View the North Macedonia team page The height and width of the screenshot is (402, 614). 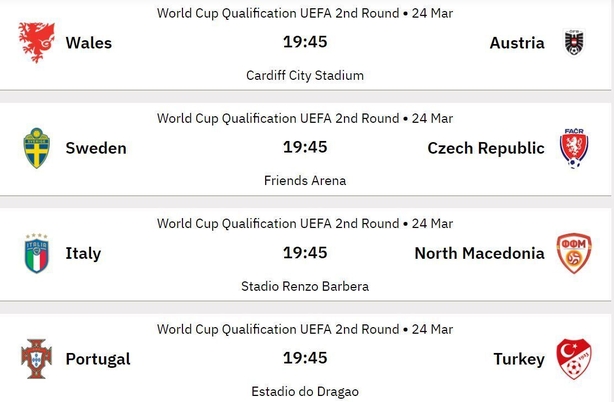coord(480,253)
